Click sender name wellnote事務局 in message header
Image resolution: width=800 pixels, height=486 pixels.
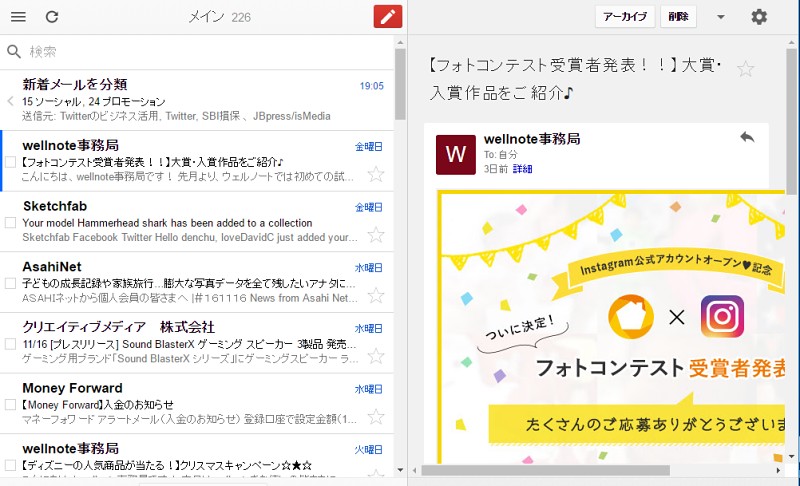click(532, 139)
